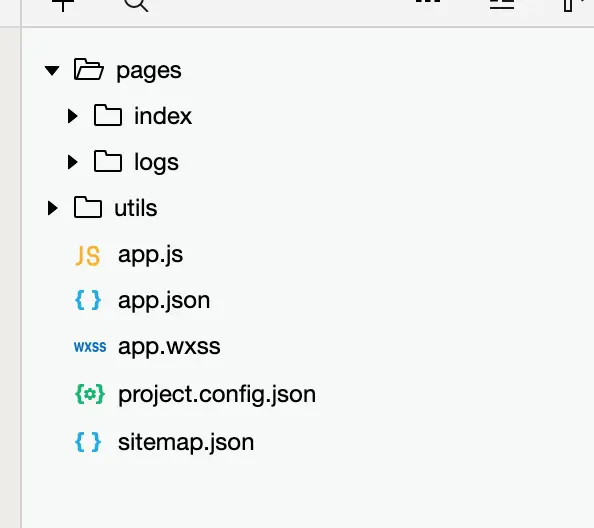Click the utils folder icon
594x528 pixels.
coord(88,207)
